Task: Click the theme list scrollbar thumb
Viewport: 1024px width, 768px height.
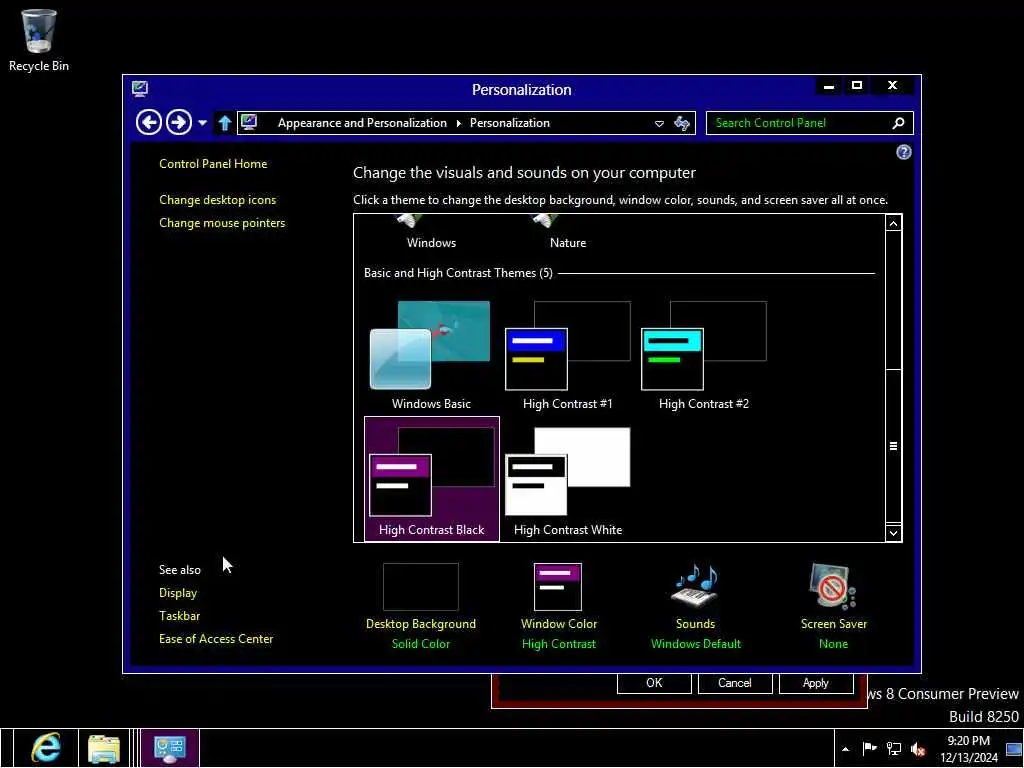Action: click(893, 446)
